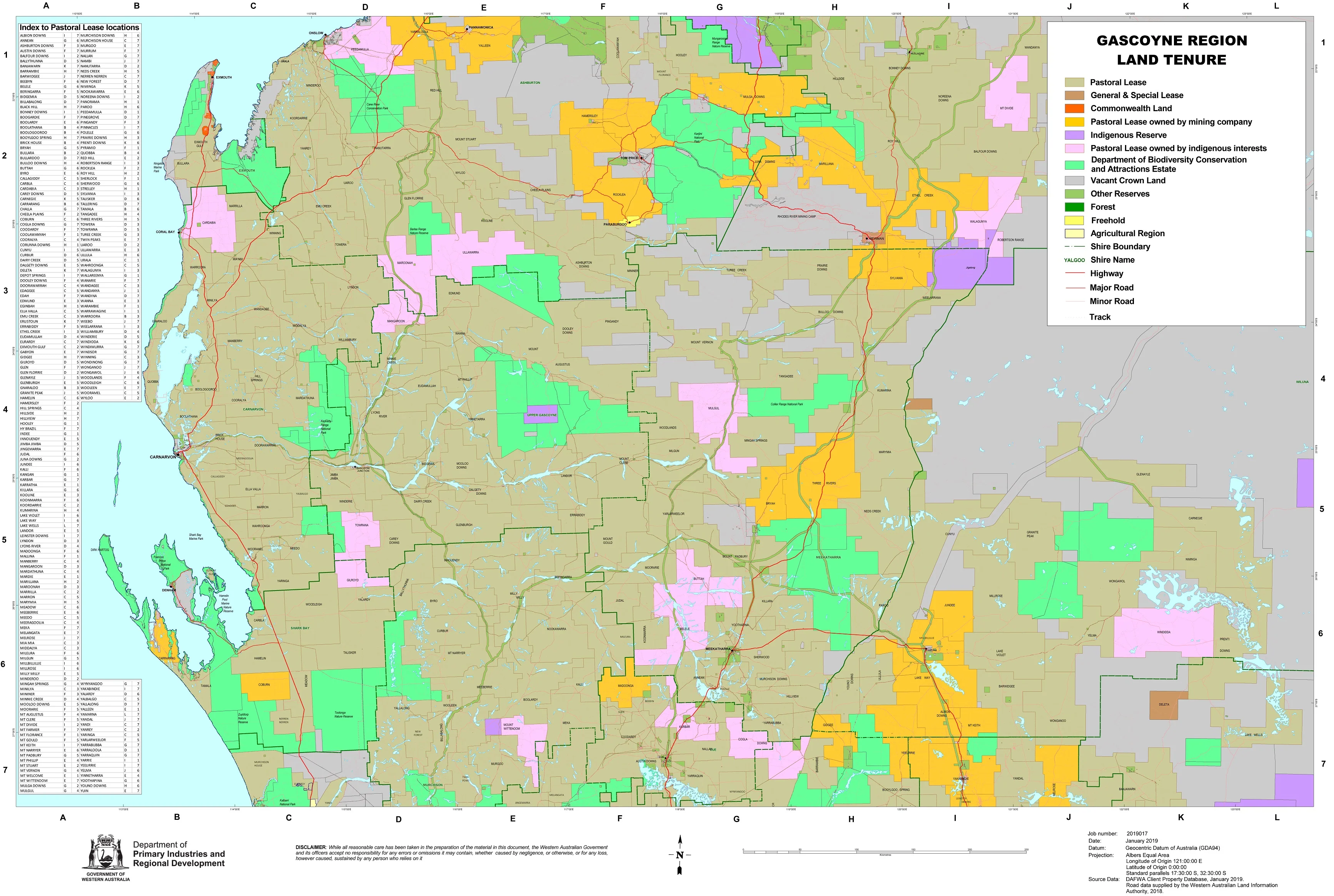Click the COBURN label on the orange lease

(x=264, y=684)
